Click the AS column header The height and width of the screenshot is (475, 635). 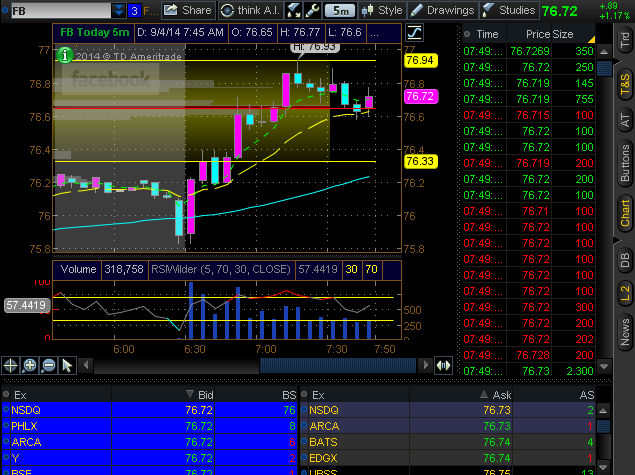586,395
